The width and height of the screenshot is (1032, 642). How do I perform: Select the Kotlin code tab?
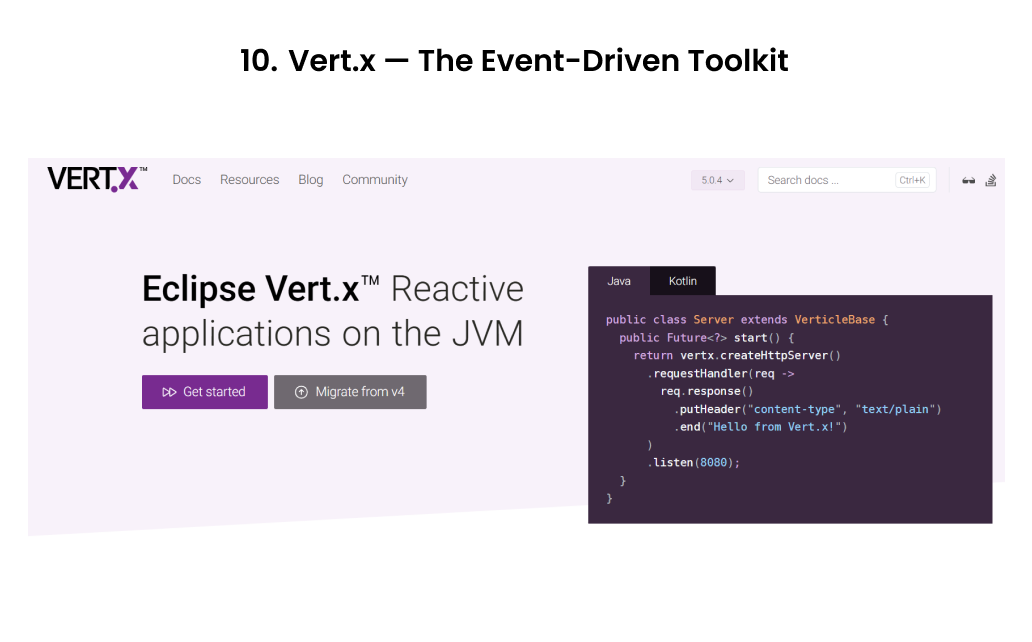(x=682, y=281)
